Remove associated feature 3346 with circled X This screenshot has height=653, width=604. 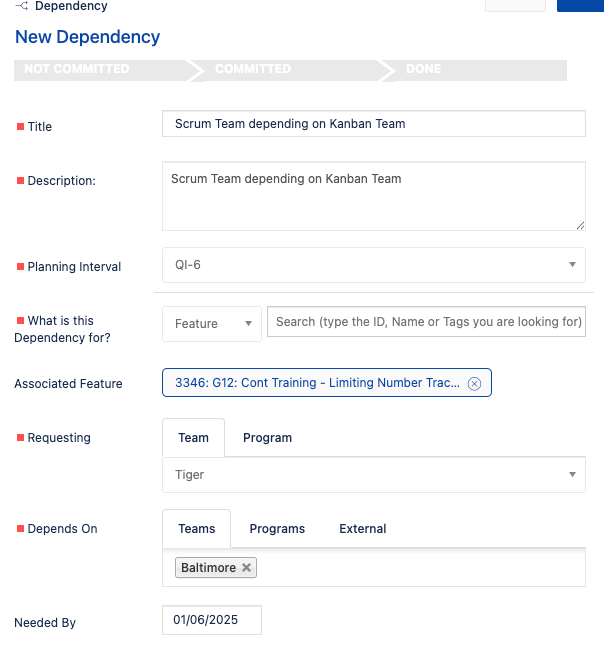pyautogui.click(x=474, y=383)
